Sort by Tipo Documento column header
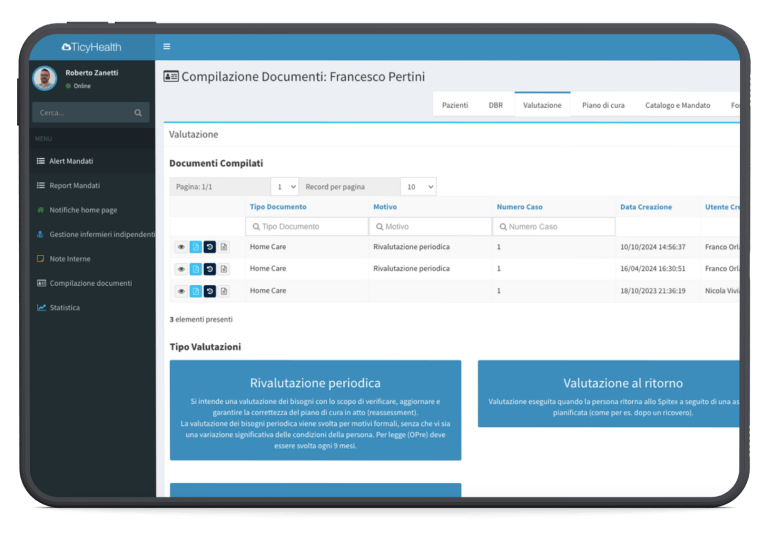Image resolution: width=765 pixels, height=533 pixels. point(278,207)
